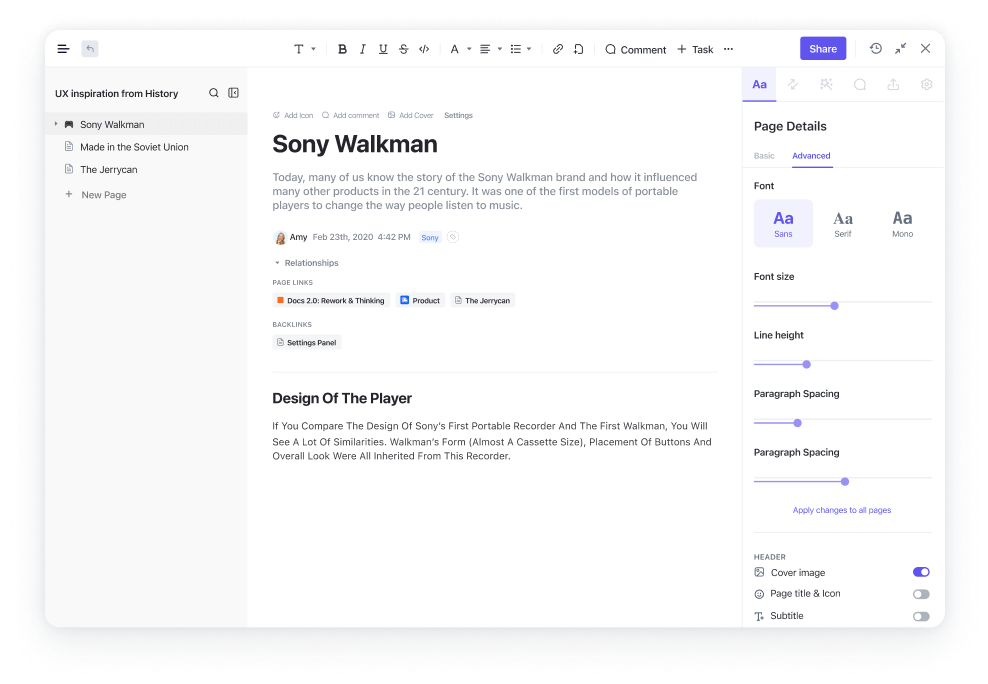Toggle the sidebar menu hamburger icon
The image size is (988, 684).
click(x=63, y=48)
